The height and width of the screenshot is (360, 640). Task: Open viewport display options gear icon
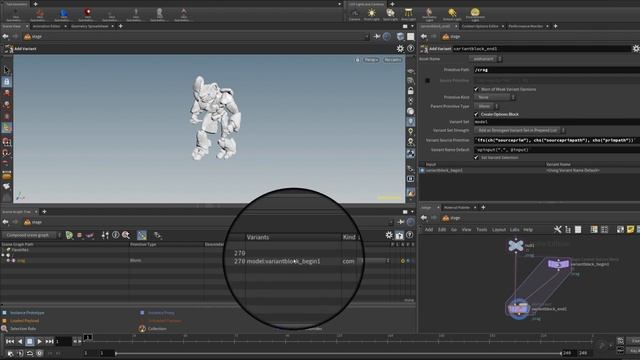(400, 49)
